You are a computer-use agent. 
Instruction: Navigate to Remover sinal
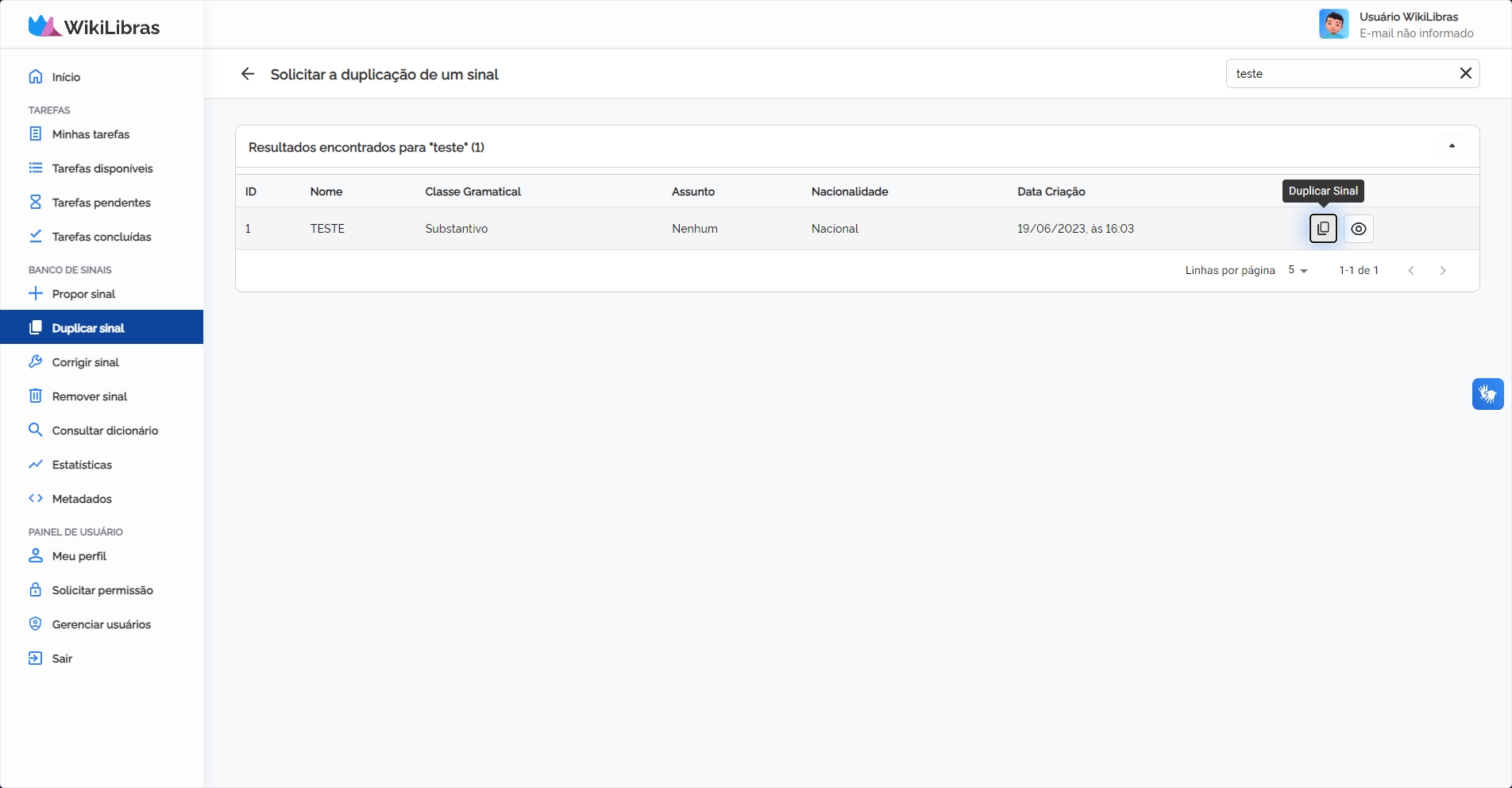click(x=89, y=396)
